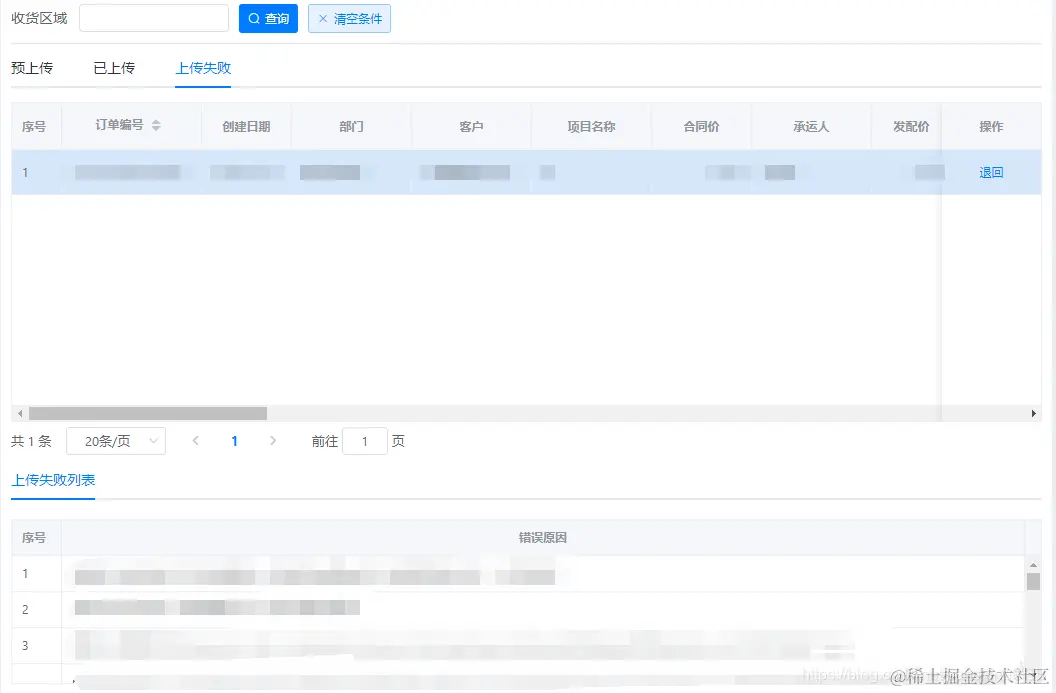Click the horizontal scrollbar left arrow
The height and width of the screenshot is (693, 1056).
tap(20, 414)
